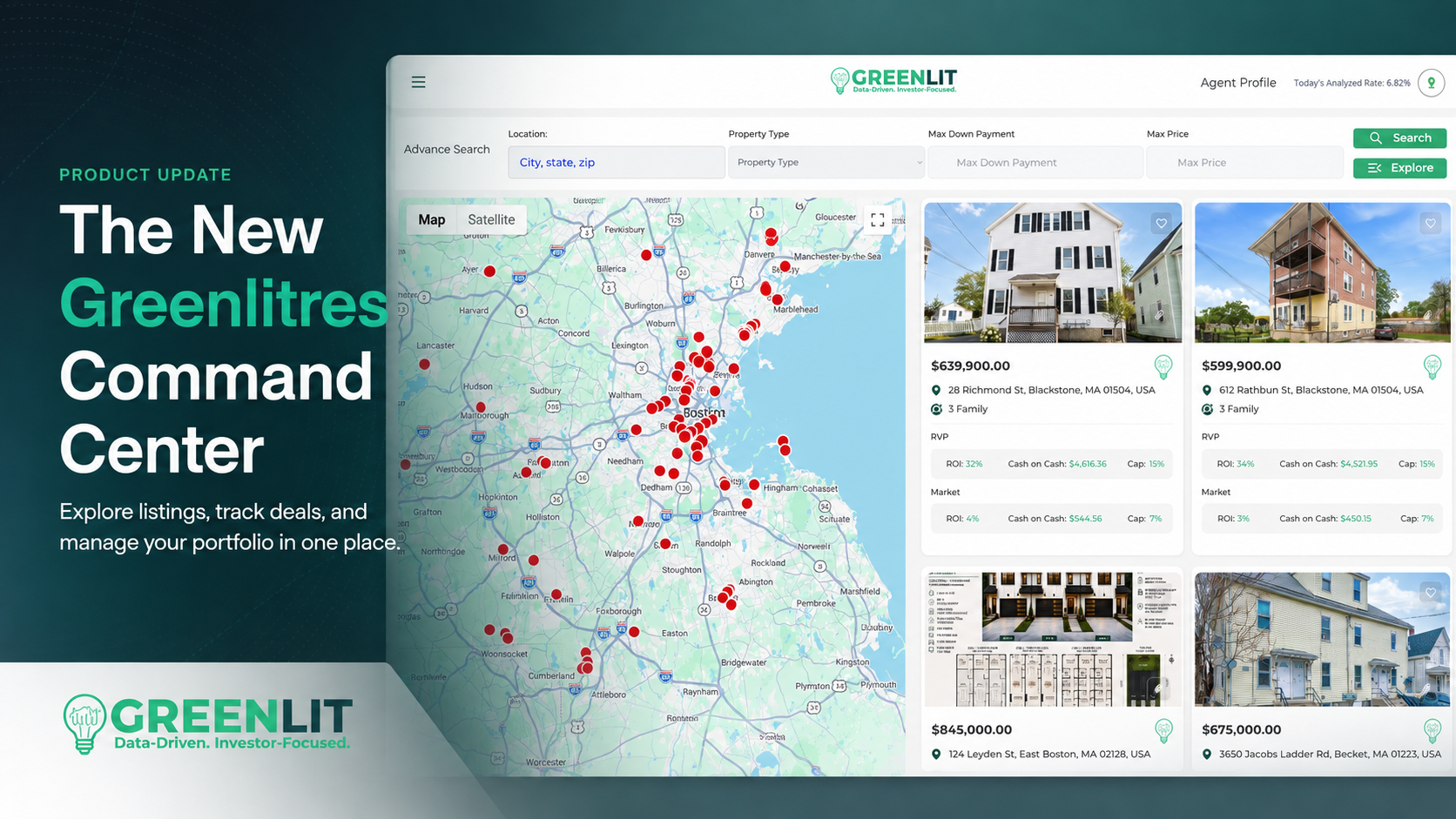1456x819 pixels.
Task: Open the 124 Leyden St listing photo
Action: (x=1052, y=639)
